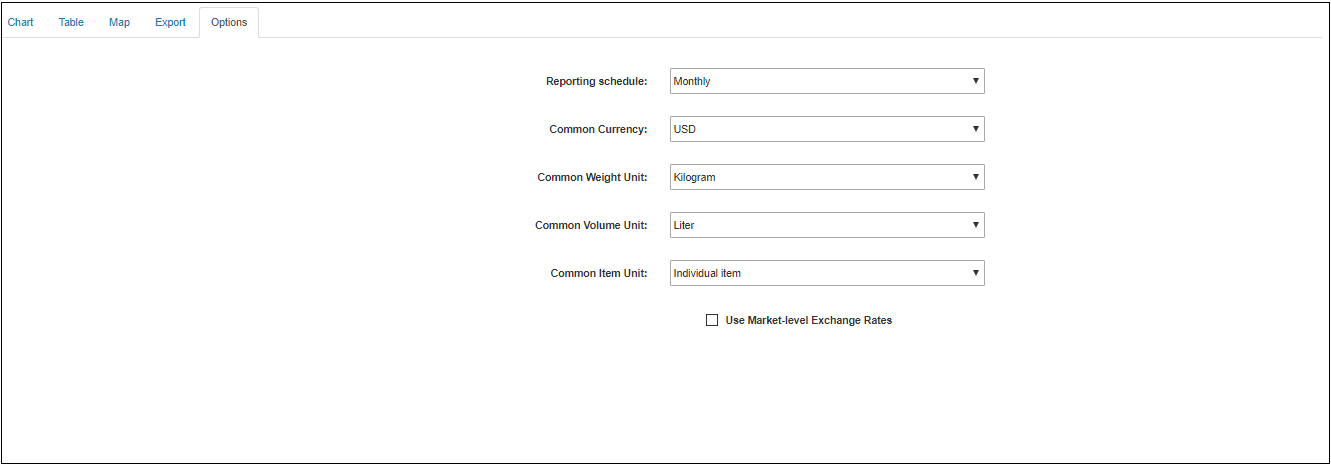The height and width of the screenshot is (464, 1331).
Task: Click the arrow icon on Volume Unit select
Action: pyautogui.click(x=975, y=225)
